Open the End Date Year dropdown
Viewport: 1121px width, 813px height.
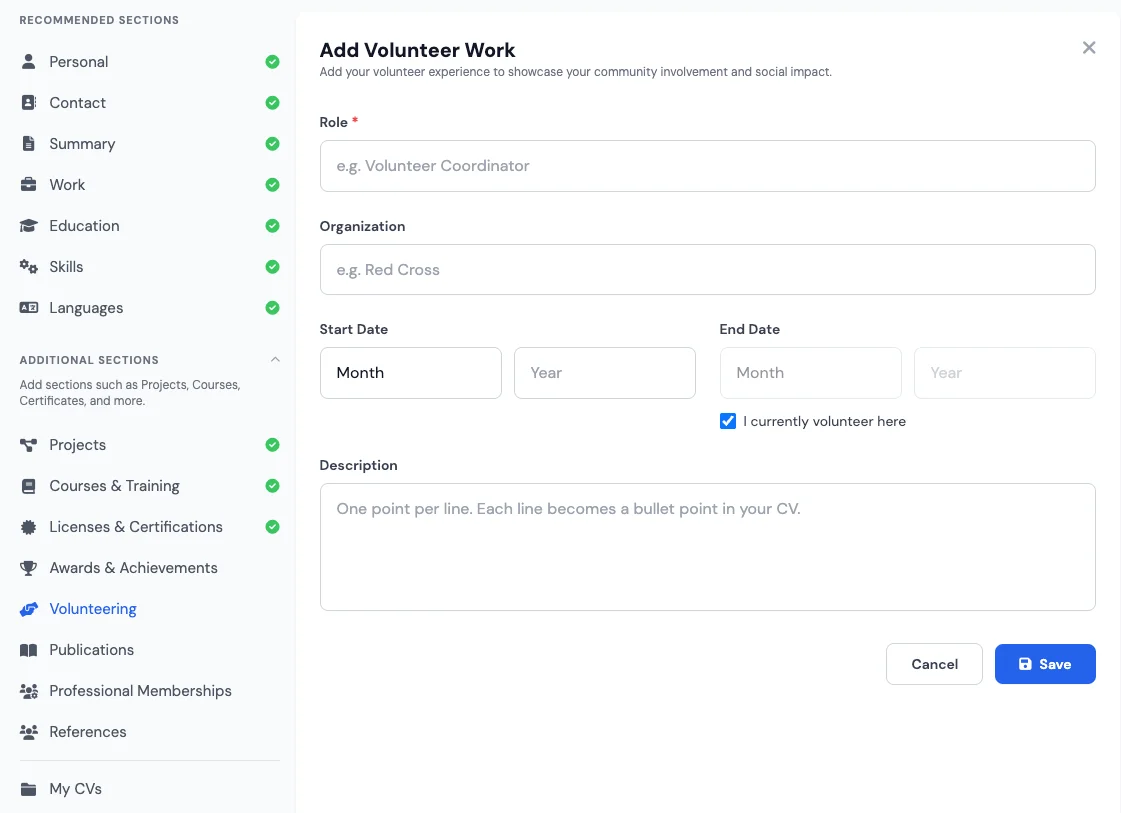1004,373
